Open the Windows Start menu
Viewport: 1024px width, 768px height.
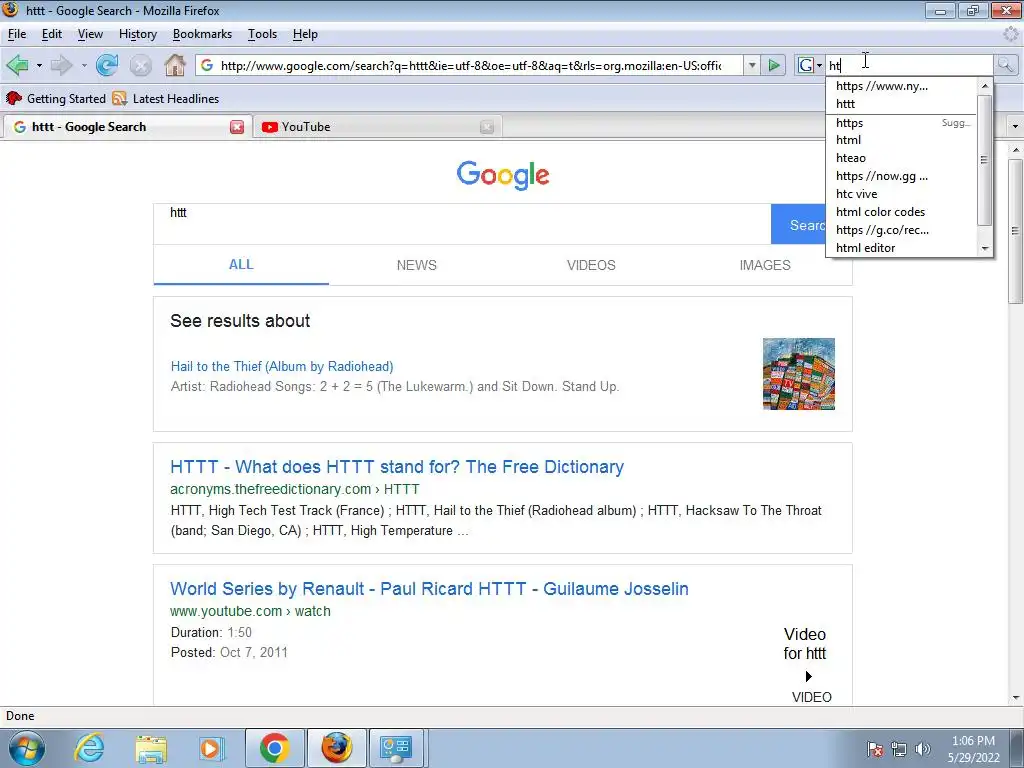tap(26, 748)
